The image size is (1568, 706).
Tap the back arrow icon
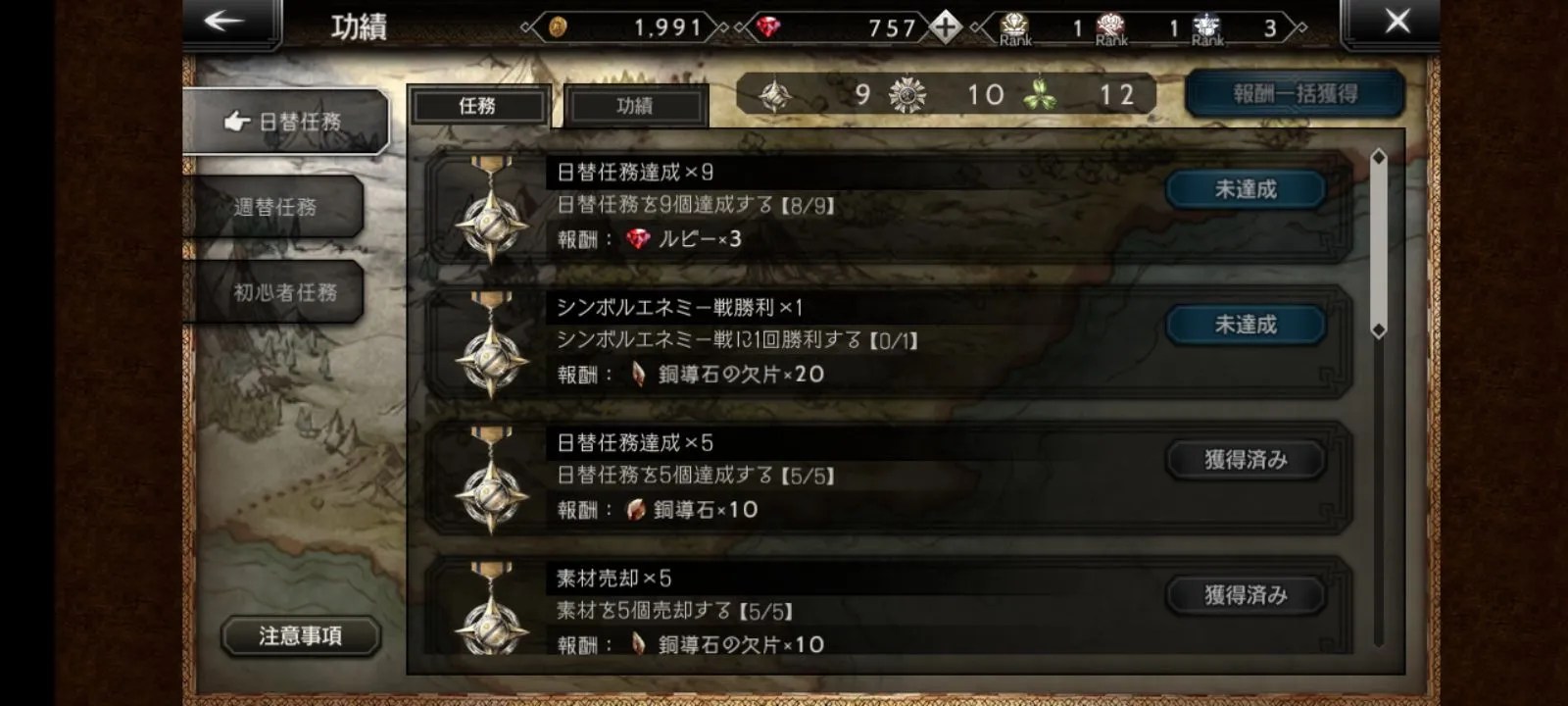click(x=223, y=22)
